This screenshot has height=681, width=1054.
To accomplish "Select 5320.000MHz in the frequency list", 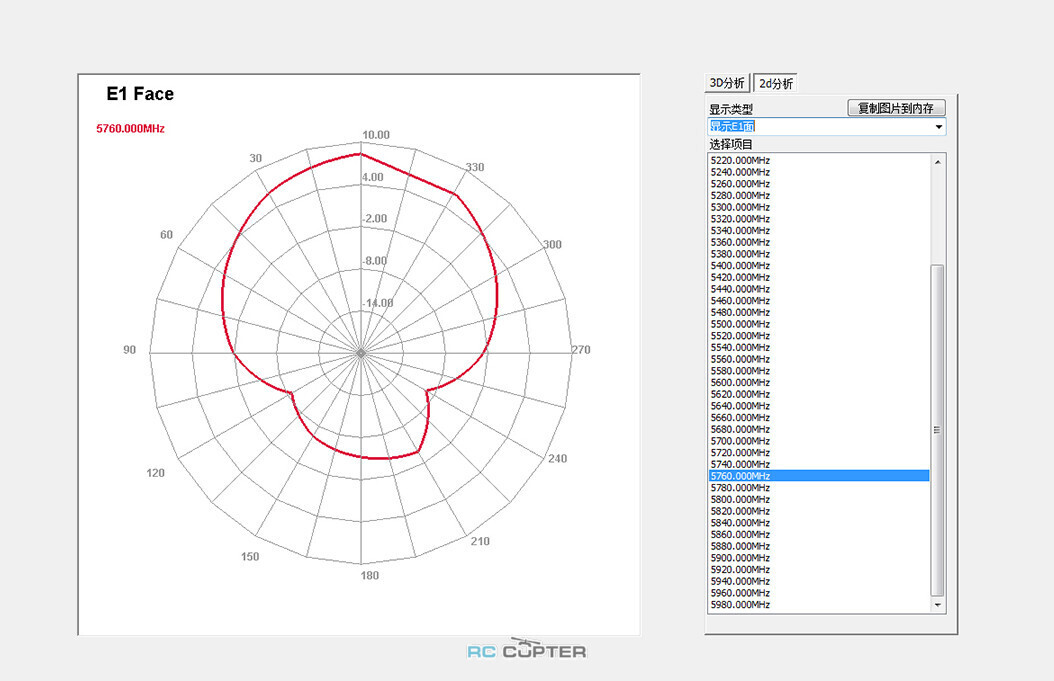I will 819,218.
